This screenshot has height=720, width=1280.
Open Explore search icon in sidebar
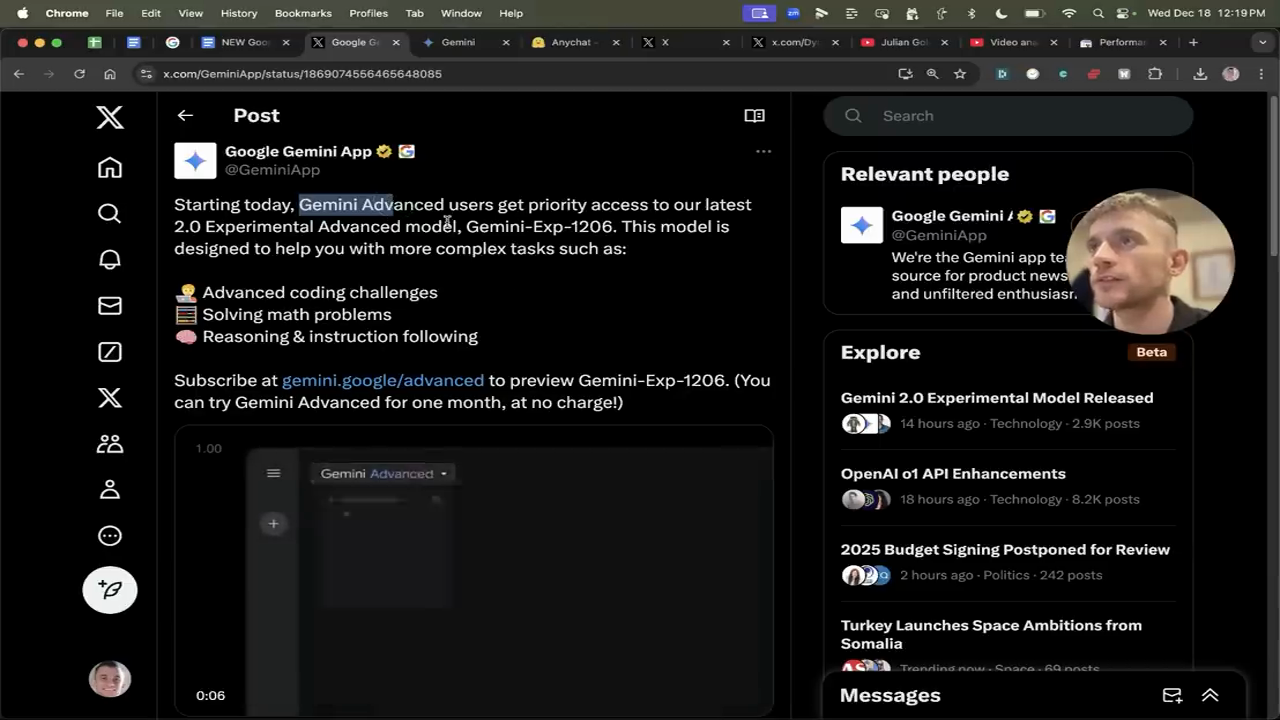tap(110, 213)
